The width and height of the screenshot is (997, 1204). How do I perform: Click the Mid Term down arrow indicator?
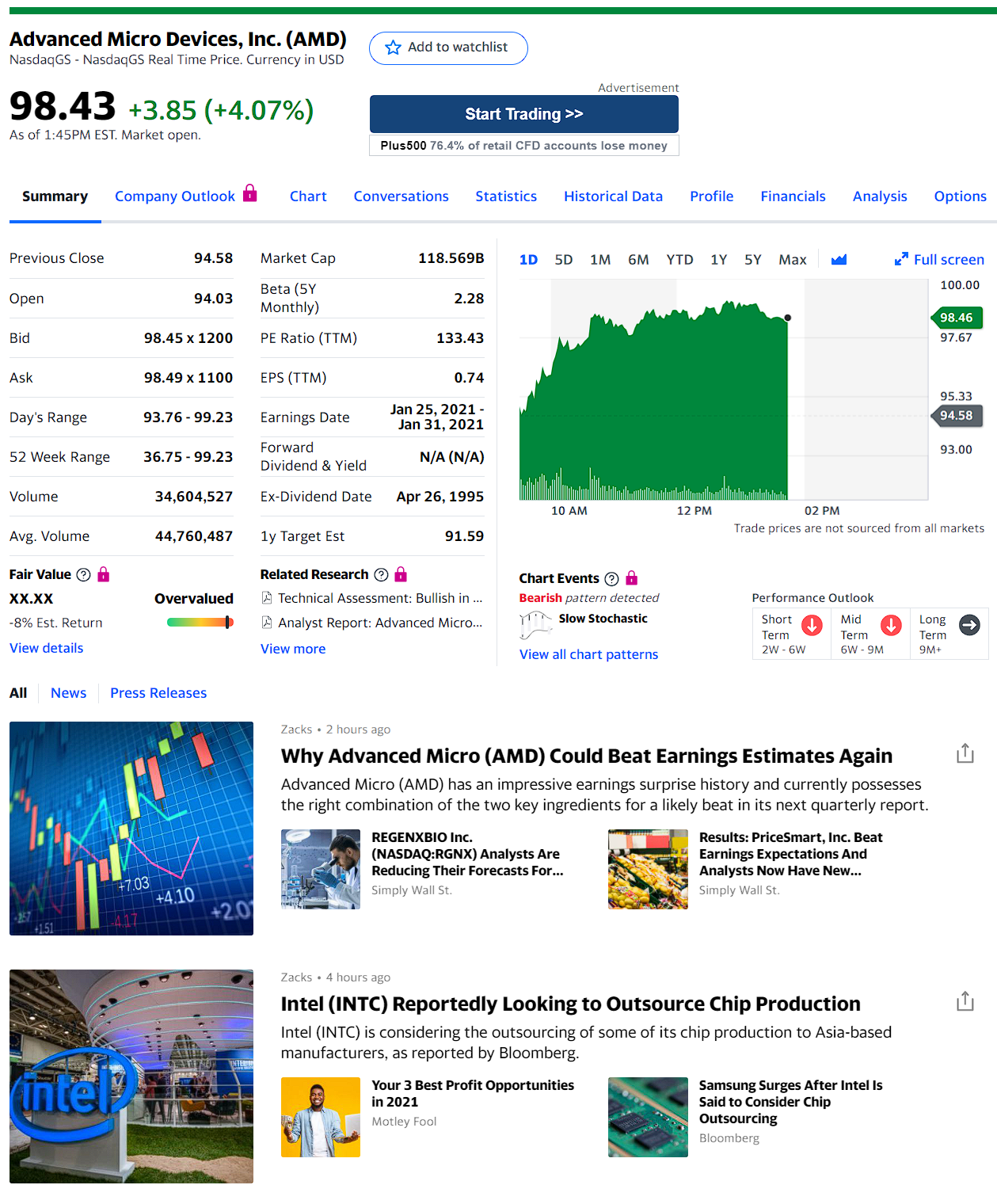click(x=891, y=626)
